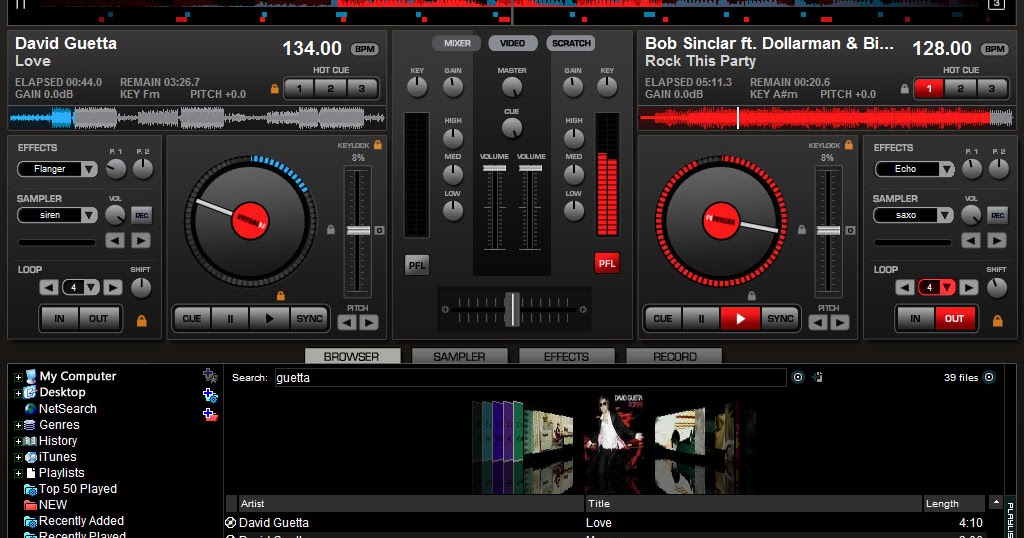The width and height of the screenshot is (1024, 538).
Task: Click the search options icon
Action: point(798,377)
